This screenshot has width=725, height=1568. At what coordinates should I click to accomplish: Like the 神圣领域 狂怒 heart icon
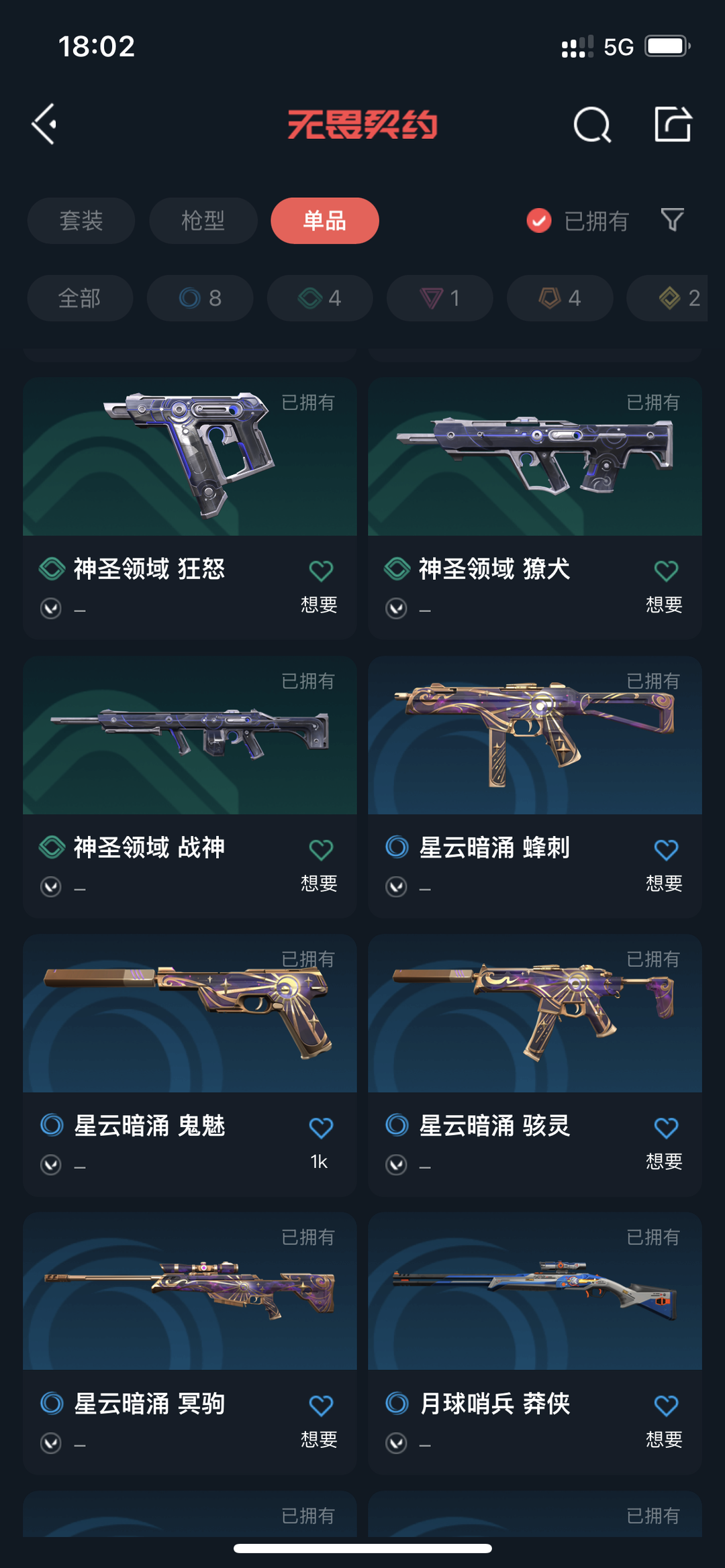pos(321,571)
